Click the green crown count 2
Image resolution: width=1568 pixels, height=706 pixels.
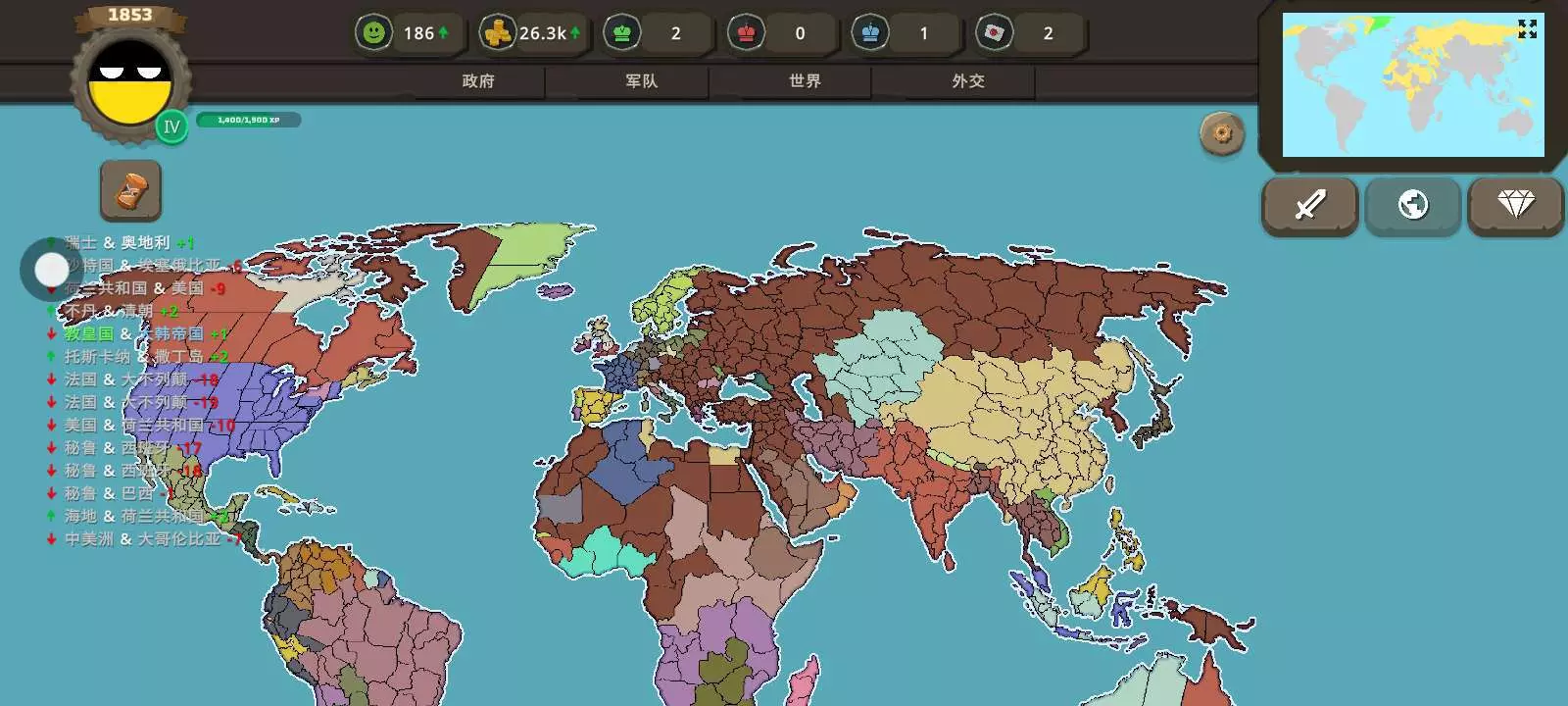pos(675,33)
